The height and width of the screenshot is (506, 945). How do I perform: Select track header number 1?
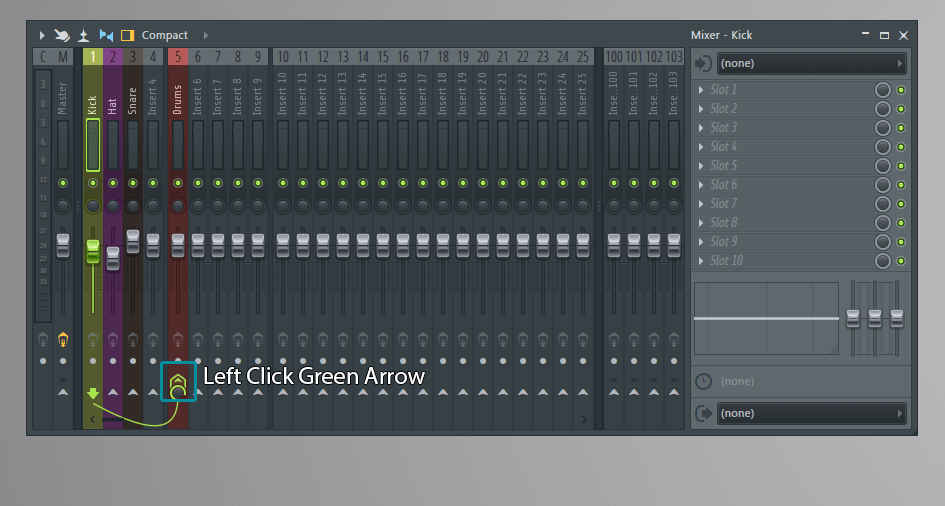93,57
